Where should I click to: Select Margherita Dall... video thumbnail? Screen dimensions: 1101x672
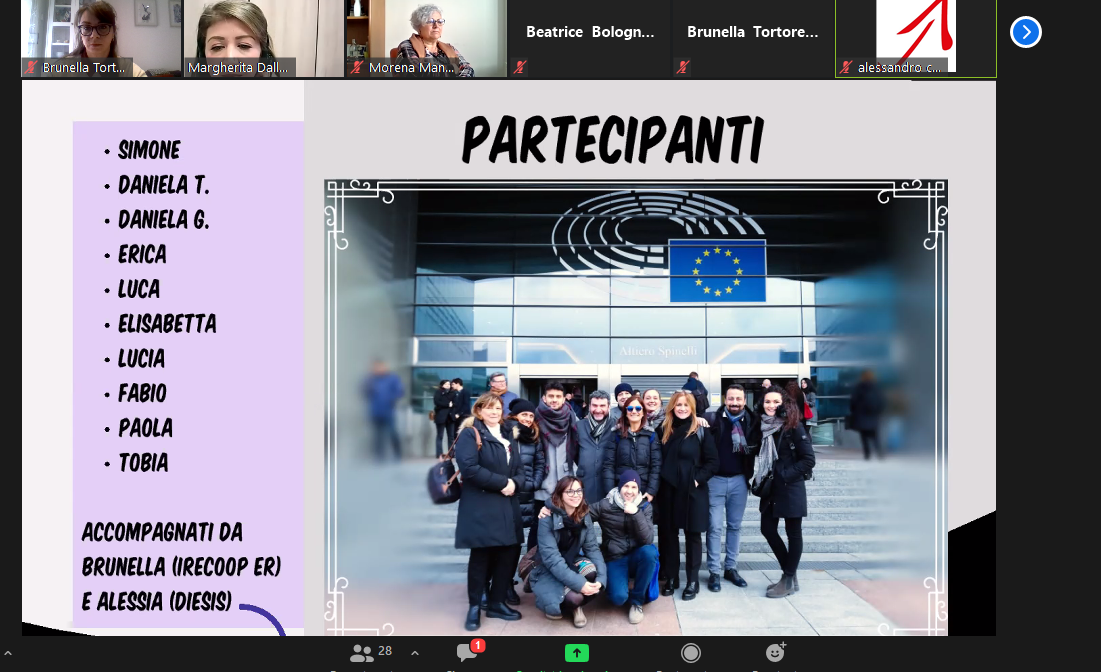click(x=263, y=39)
